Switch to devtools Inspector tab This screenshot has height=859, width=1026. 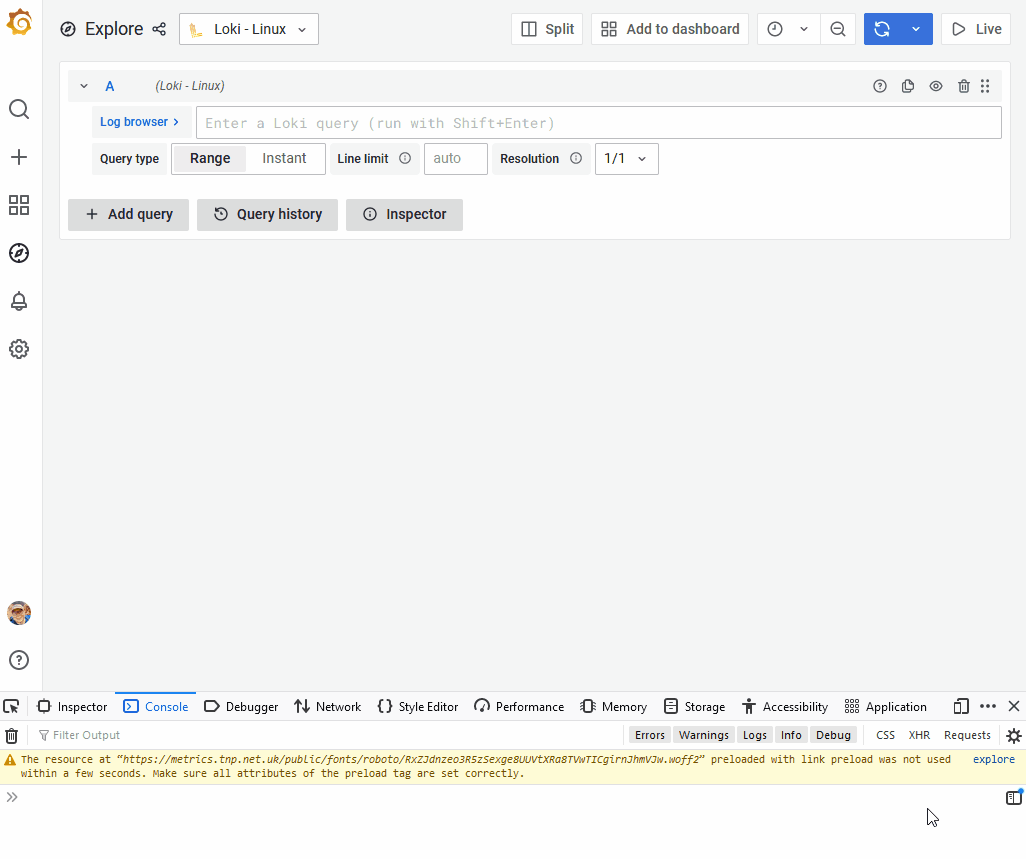point(73,707)
